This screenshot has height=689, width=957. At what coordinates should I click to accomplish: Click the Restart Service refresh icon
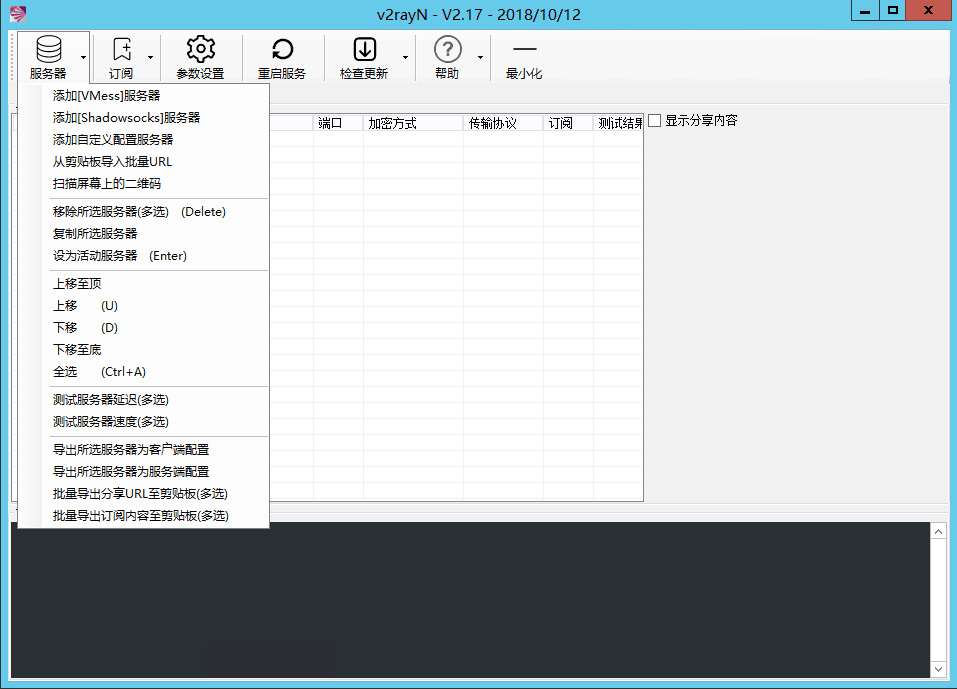(x=282, y=49)
